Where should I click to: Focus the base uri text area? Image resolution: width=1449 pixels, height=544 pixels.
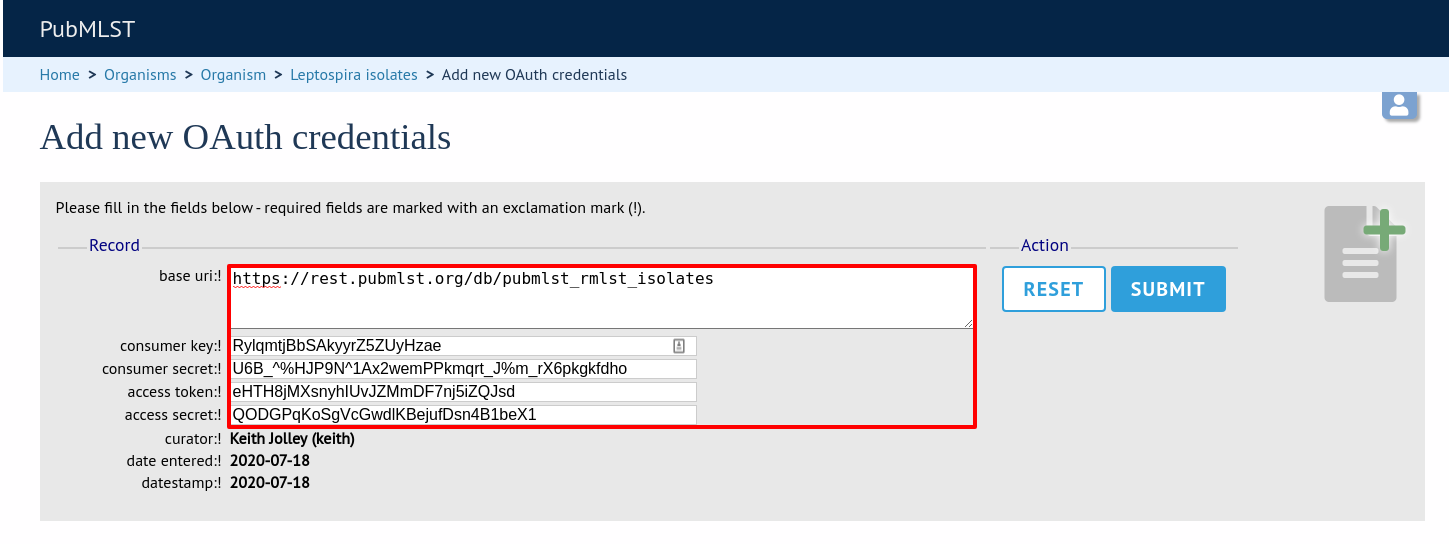(x=601, y=298)
